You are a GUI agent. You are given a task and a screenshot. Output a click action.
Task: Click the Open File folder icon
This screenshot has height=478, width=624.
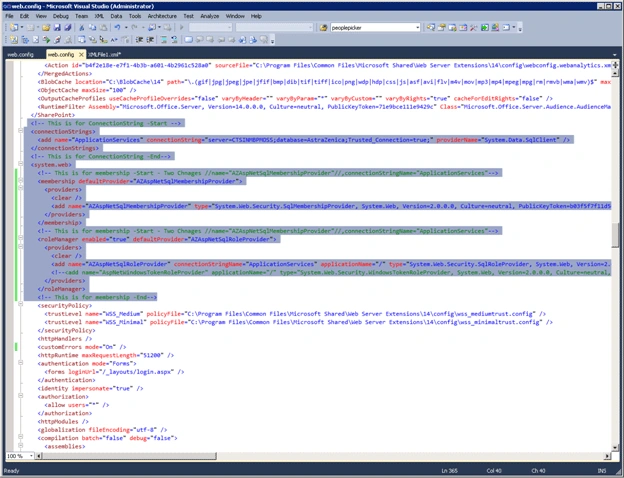(x=46, y=28)
